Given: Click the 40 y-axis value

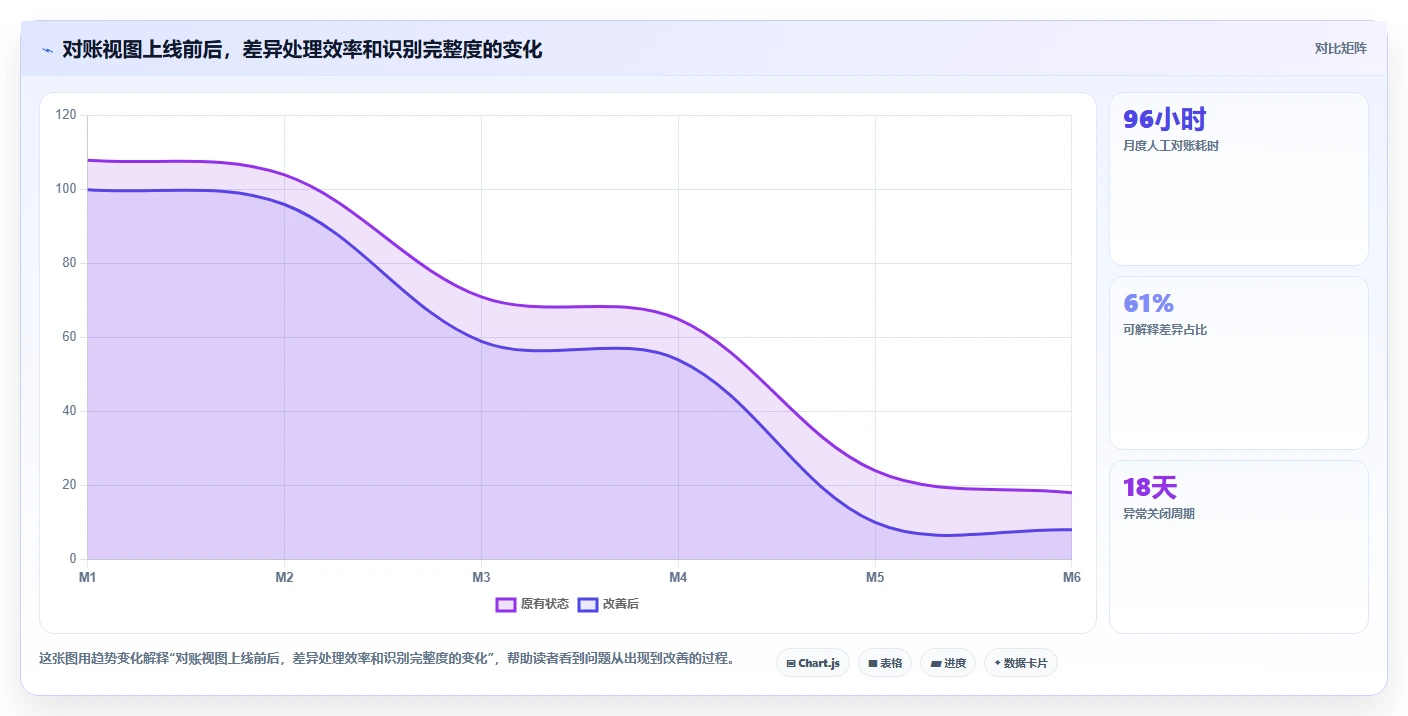Looking at the screenshot, I should (x=69, y=411).
